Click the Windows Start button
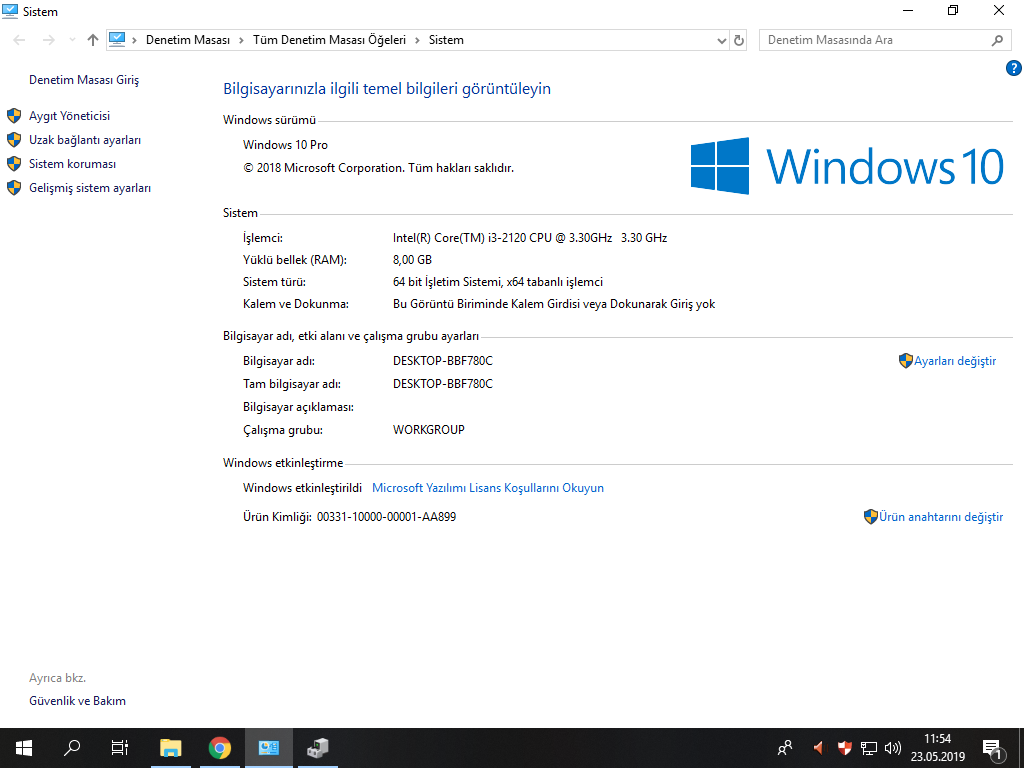 click(x=24, y=748)
